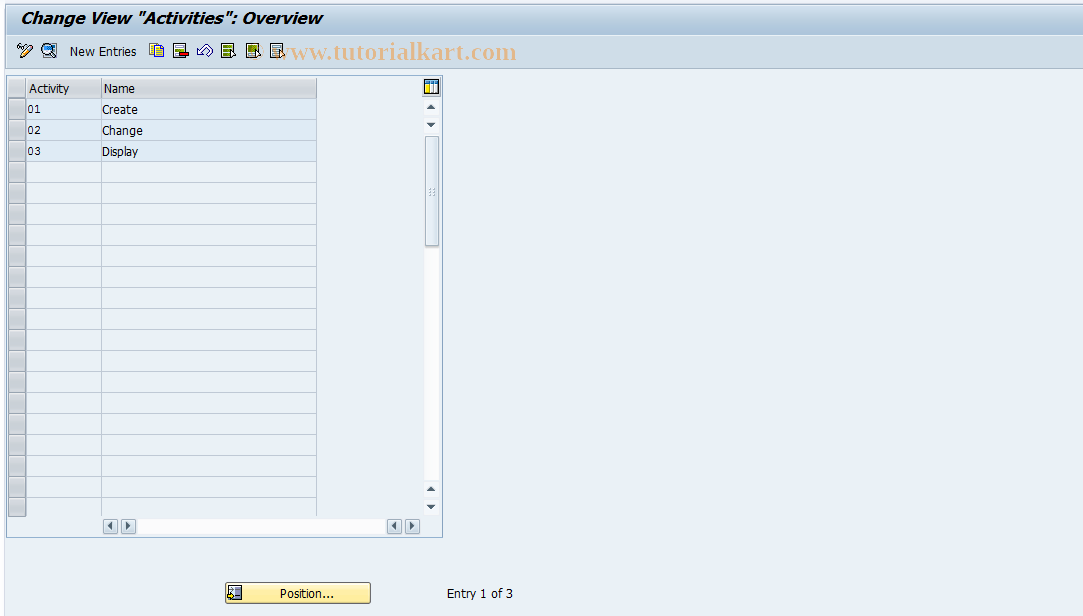Image resolution: width=1083 pixels, height=616 pixels.
Task: Edit the Create name cell
Action: [209, 109]
